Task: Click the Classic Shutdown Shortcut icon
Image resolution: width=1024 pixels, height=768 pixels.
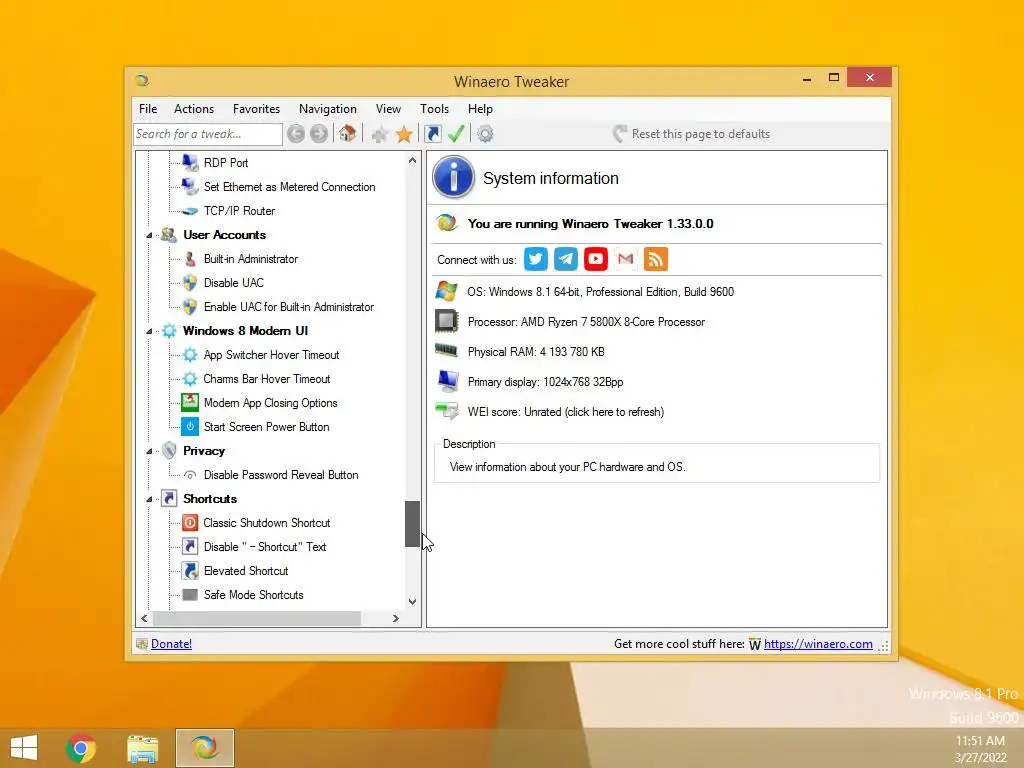Action: pyautogui.click(x=190, y=522)
